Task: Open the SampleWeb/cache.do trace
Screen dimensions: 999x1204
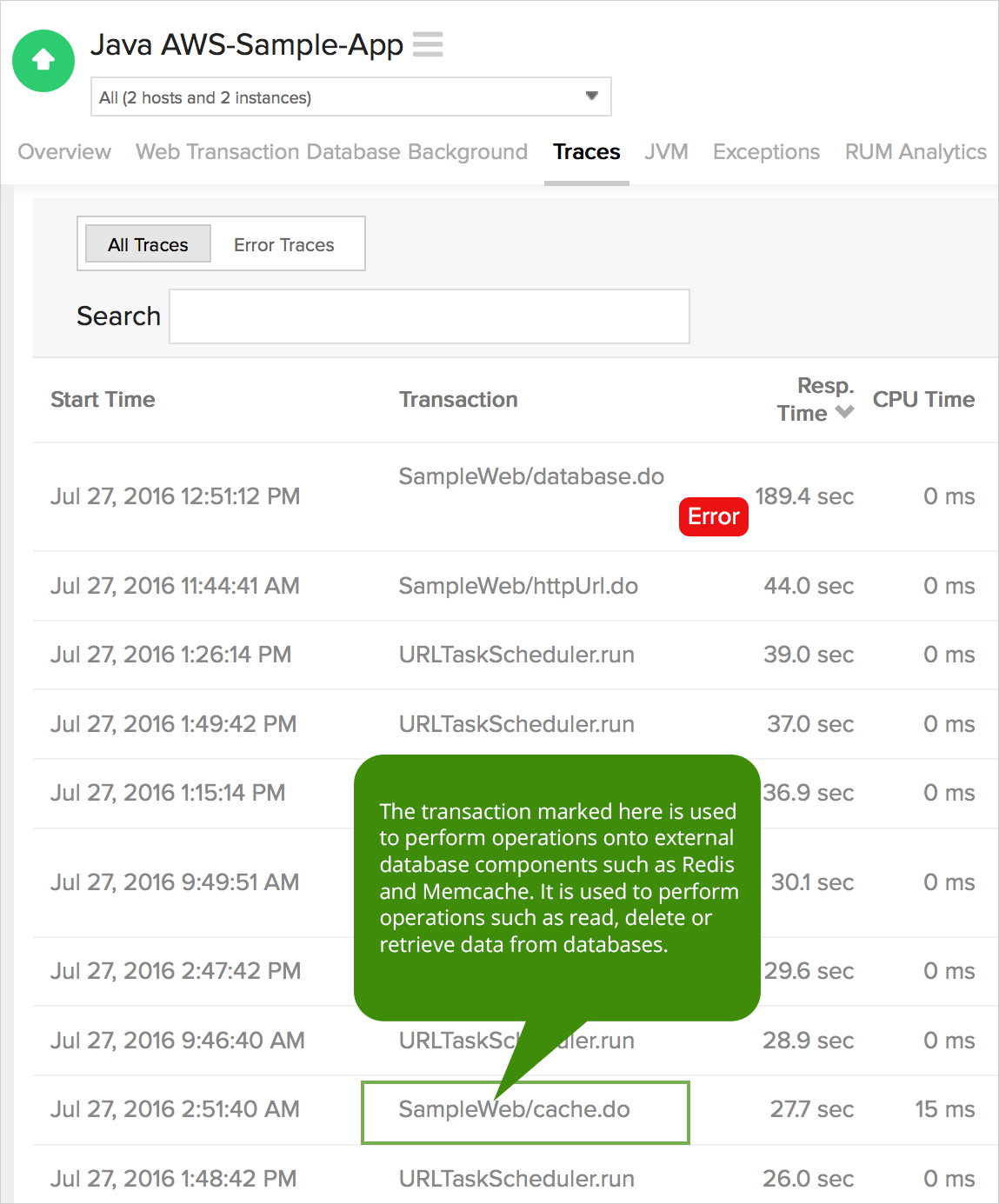Action: pos(514,1109)
